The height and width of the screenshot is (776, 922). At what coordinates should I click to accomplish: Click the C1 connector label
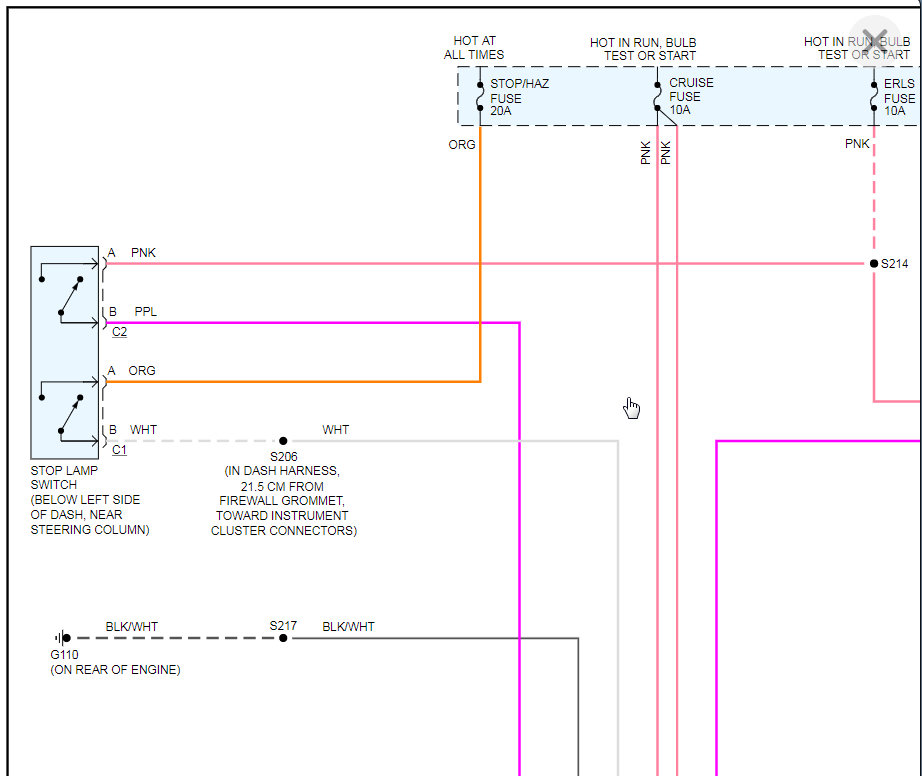tap(119, 450)
